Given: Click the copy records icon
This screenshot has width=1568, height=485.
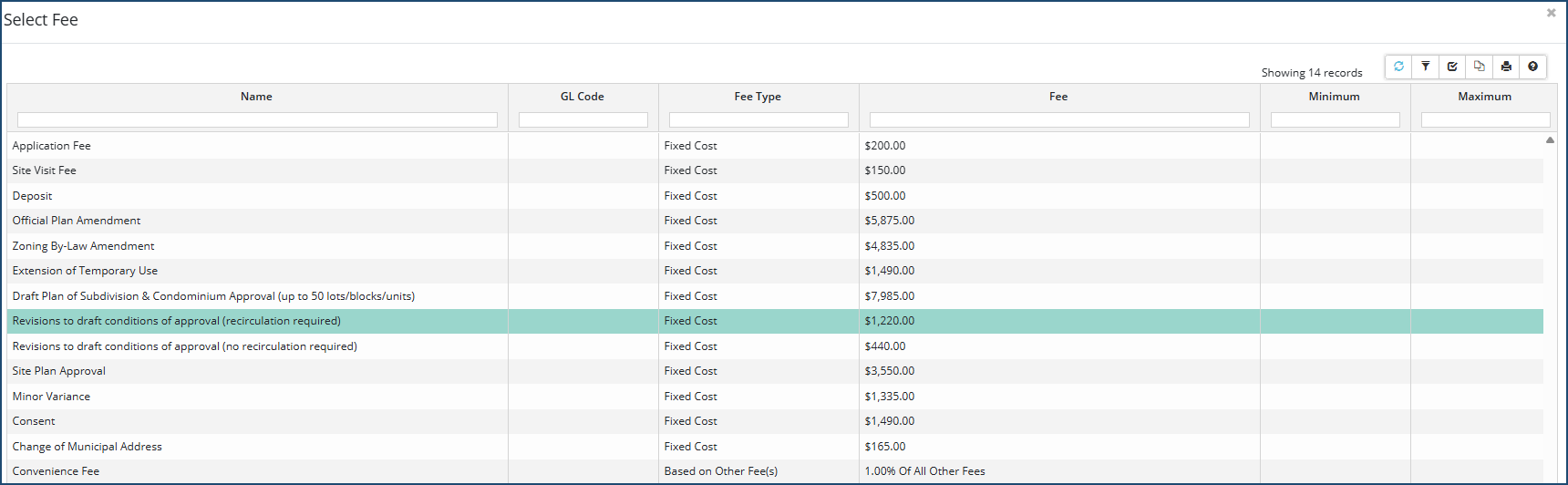Looking at the screenshot, I should [x=1480, y=67].
